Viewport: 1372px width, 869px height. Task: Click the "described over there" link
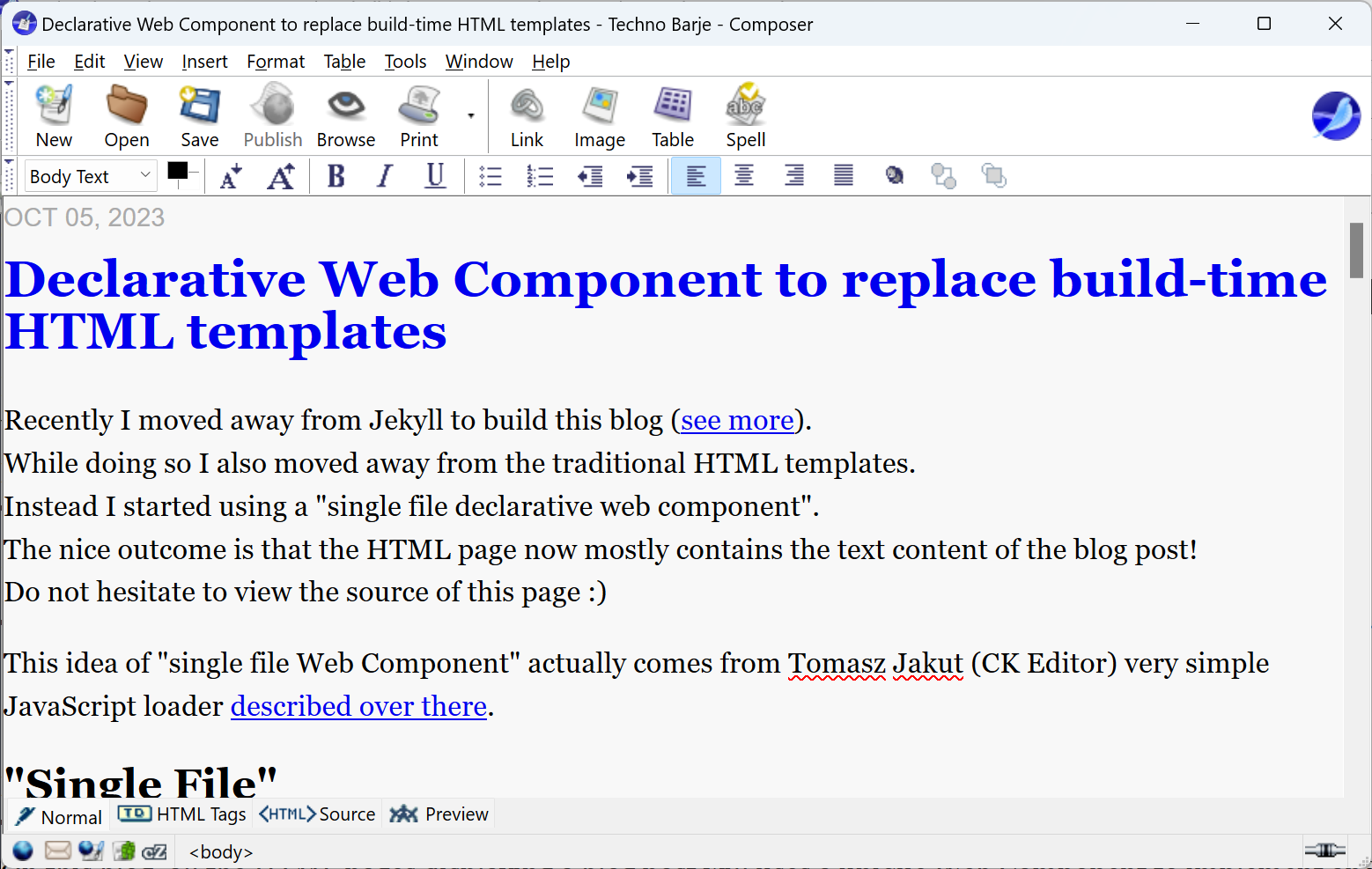pyautogui.click(x=358, y=707)
